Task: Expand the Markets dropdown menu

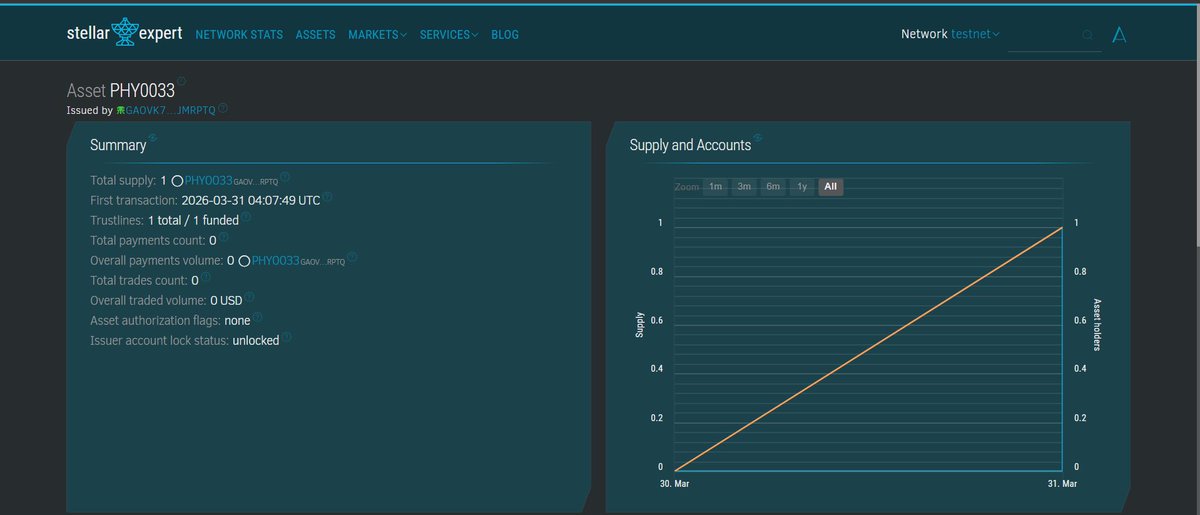Action: tap(377, 34)
